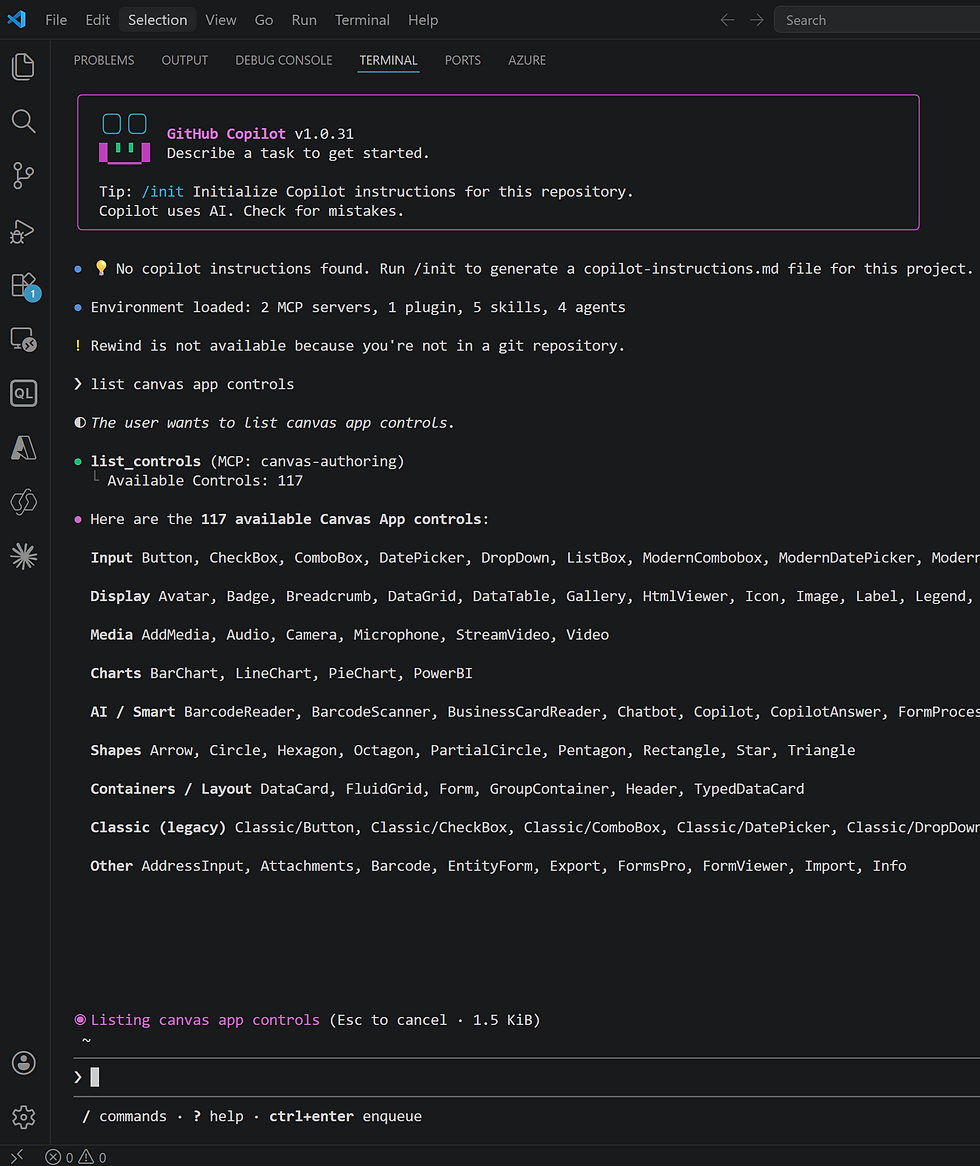The width and height of the screenshot is (980, 1166).
Task: Click the 'ctrl+enter enqueue' hint
Action: coord(345,1117)
